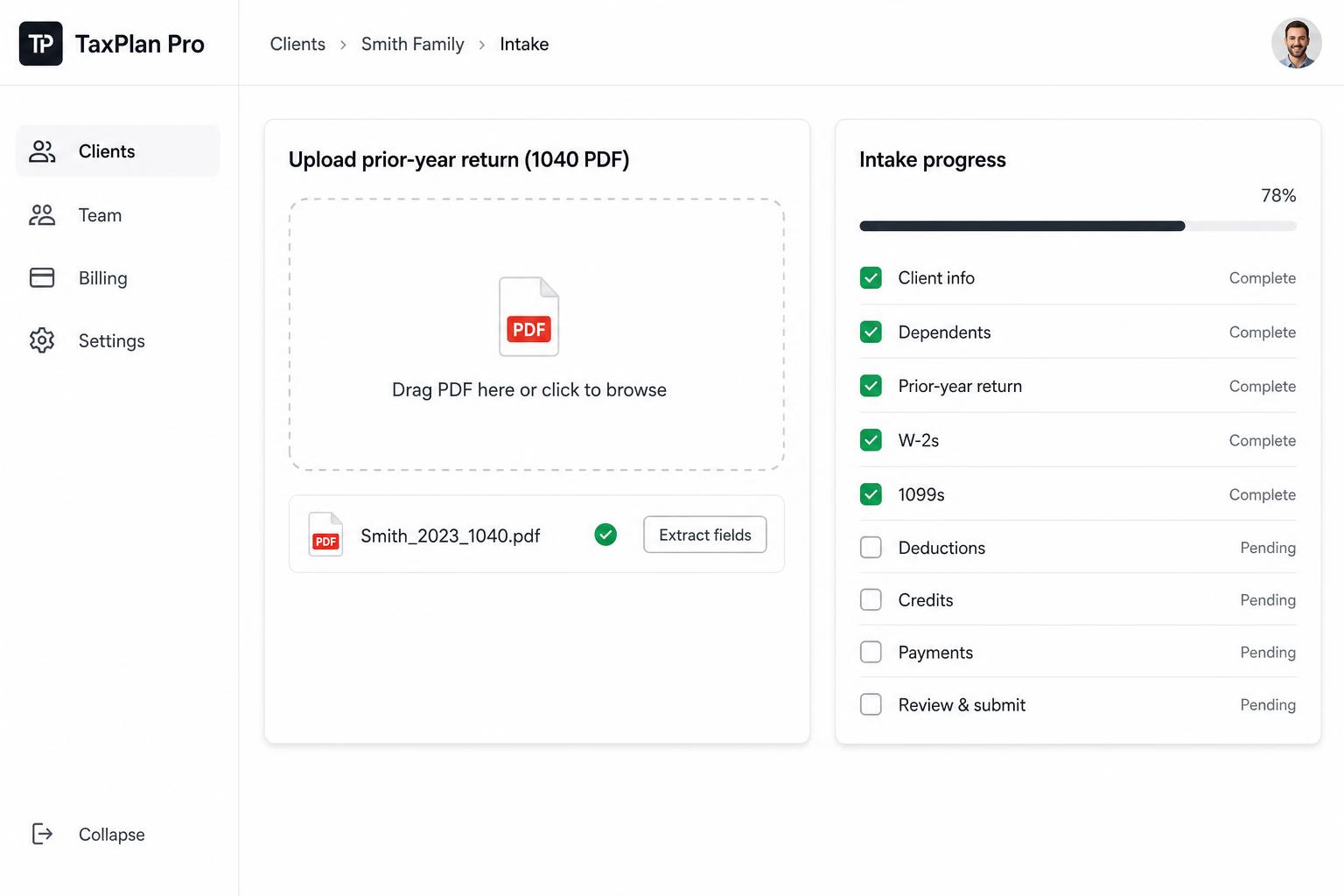Click the chevron after Smith Family breadcrumb

coord(481,45)
